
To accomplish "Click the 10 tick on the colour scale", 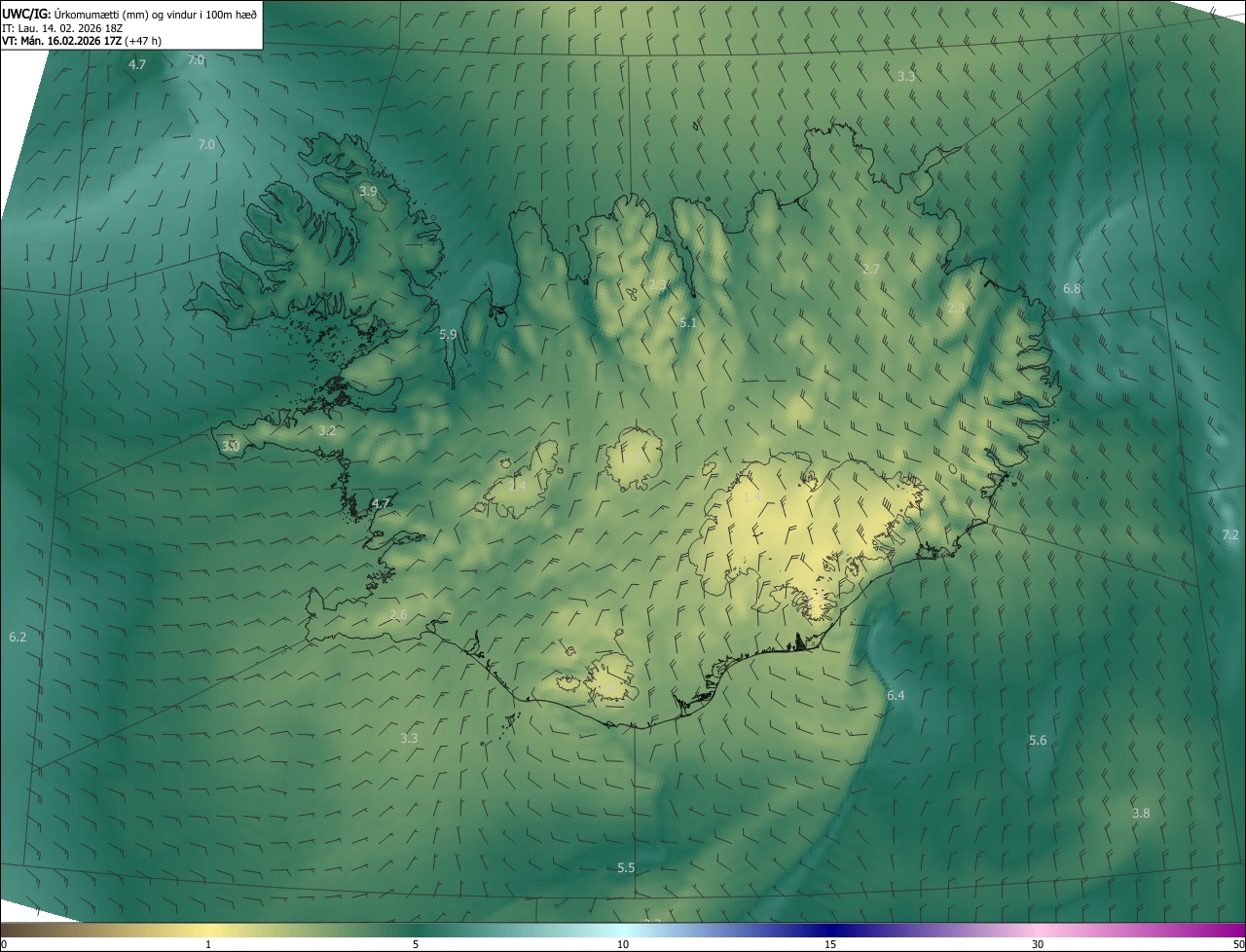I will tap(623, 944).
